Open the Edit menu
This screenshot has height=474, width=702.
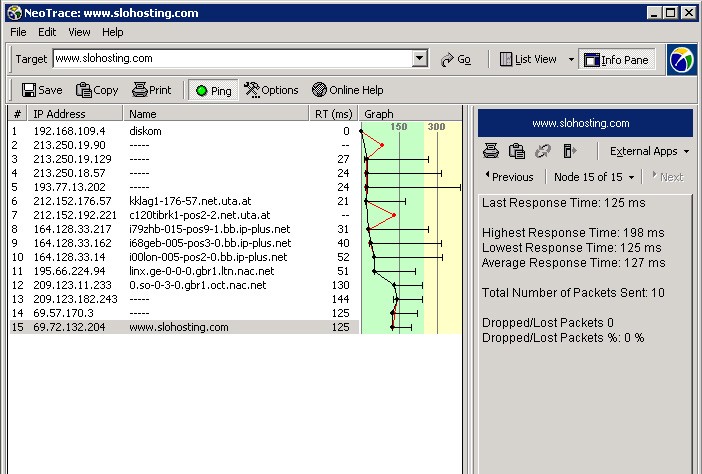point(47,32)
